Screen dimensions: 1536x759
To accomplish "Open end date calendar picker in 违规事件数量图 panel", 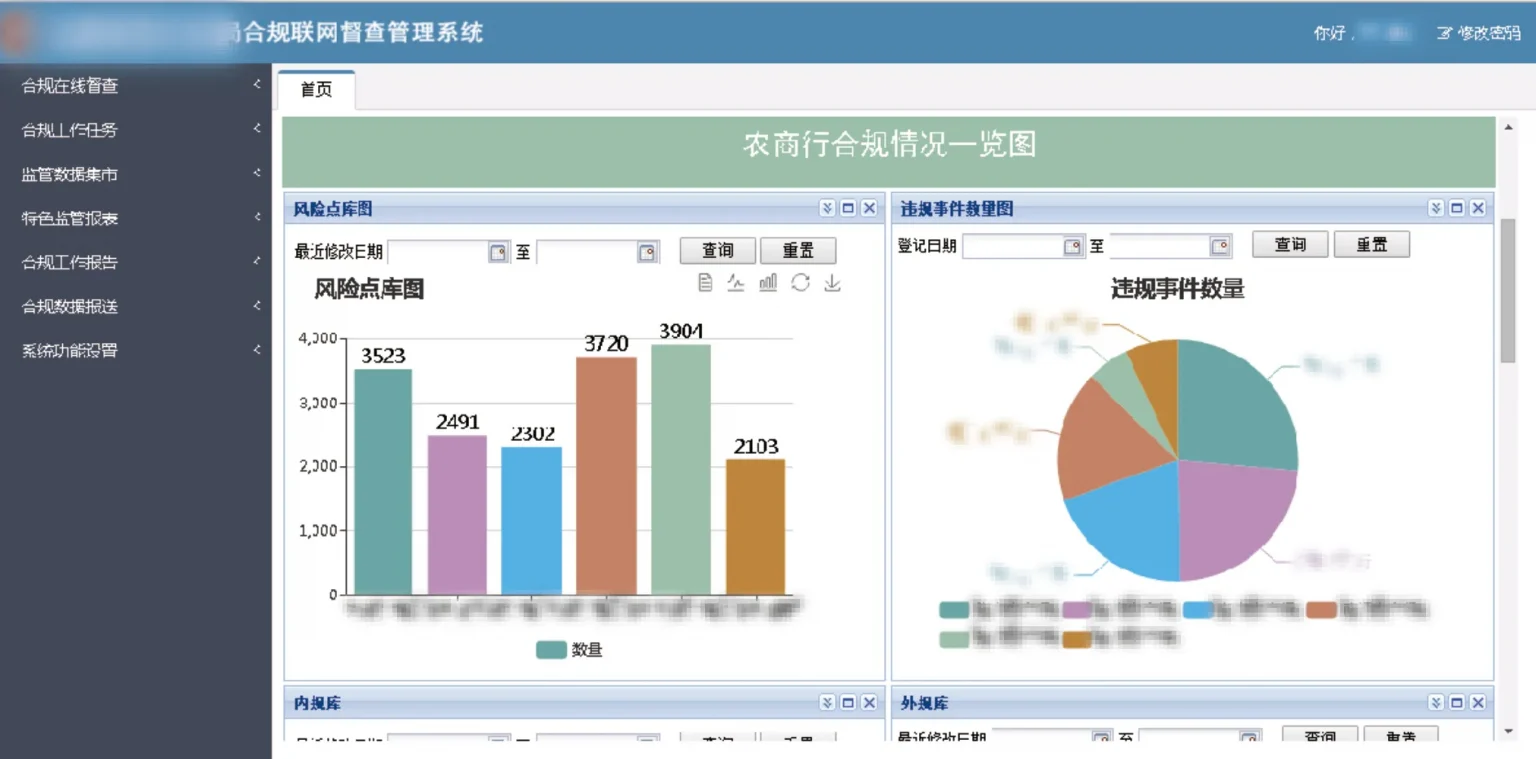I will [x=1220, y=246].
